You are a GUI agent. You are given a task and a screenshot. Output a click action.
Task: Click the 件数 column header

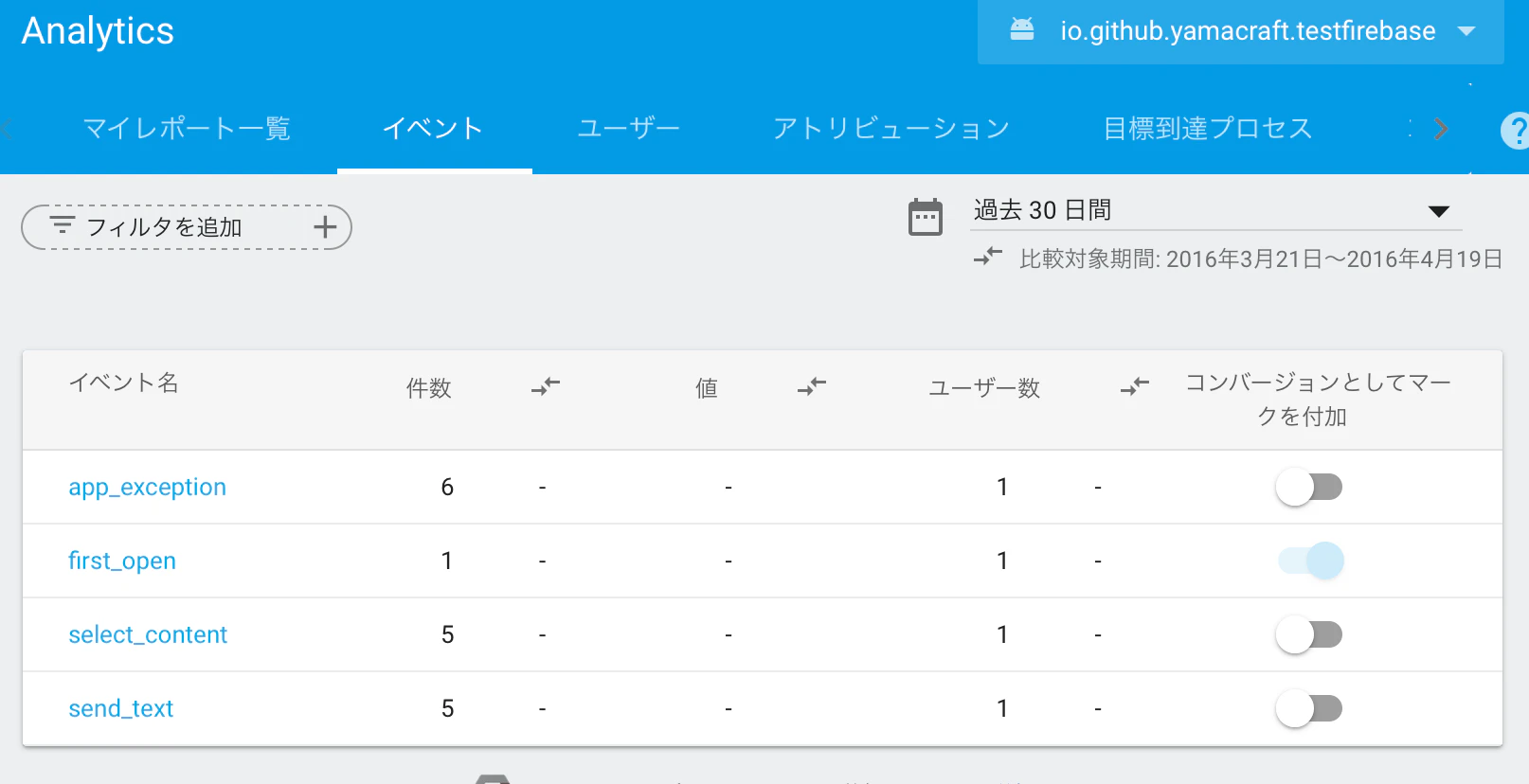pos(428,387)
